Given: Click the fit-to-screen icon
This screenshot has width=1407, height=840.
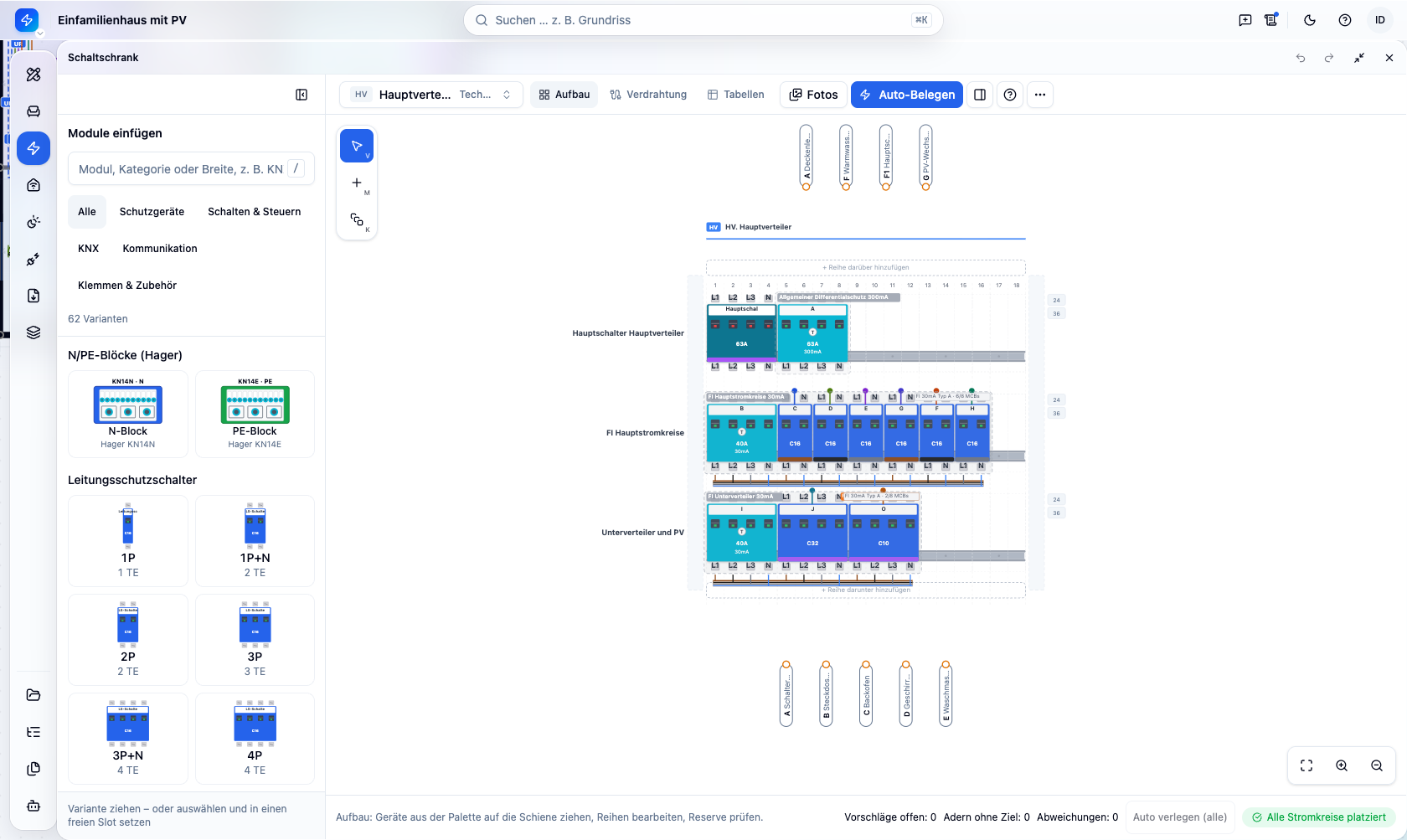Looking at the screenshot, I should pyautogui.click(x=1306, y=765).
